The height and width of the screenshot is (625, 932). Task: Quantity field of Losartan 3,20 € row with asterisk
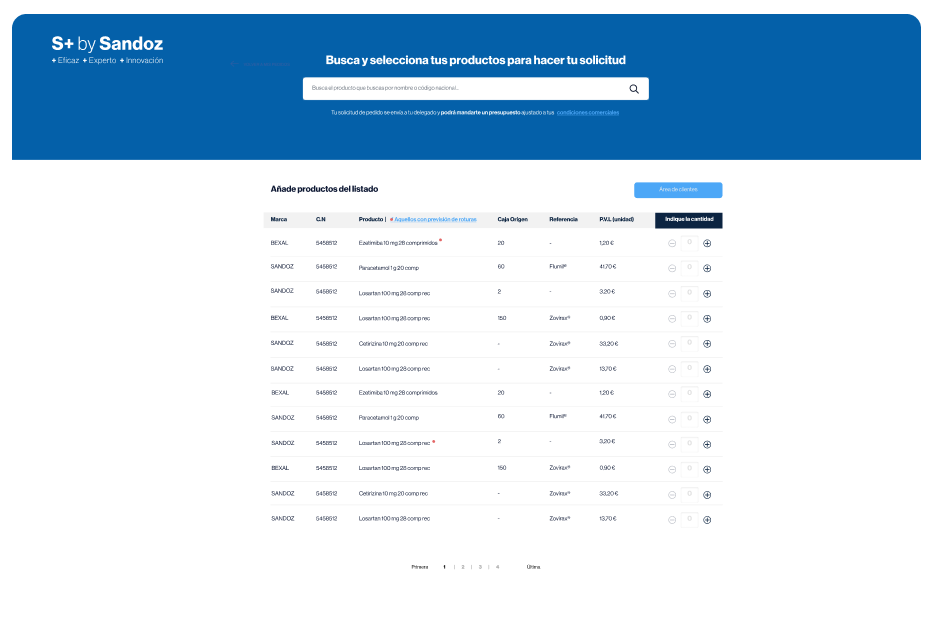point(689,444)
